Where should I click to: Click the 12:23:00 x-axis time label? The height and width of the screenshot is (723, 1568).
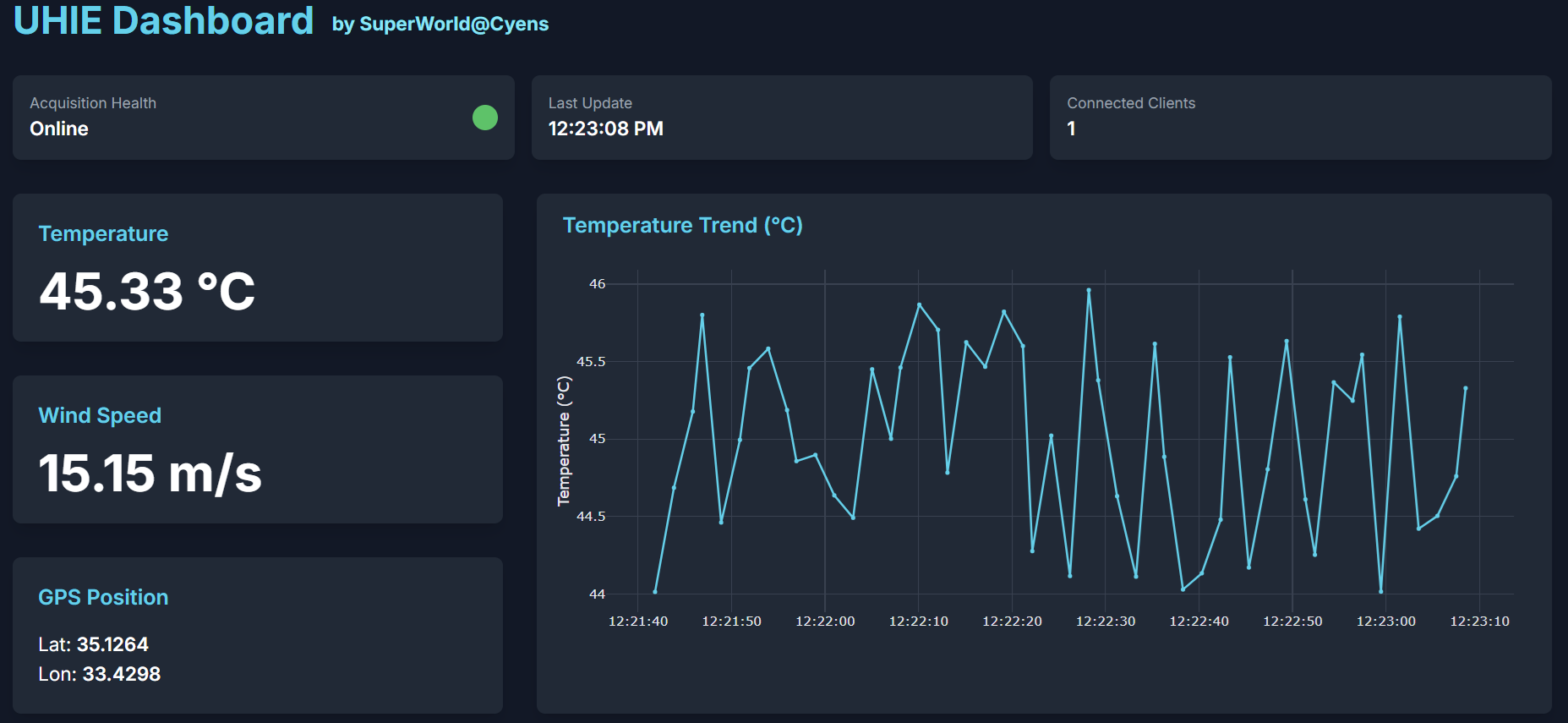1386,621
